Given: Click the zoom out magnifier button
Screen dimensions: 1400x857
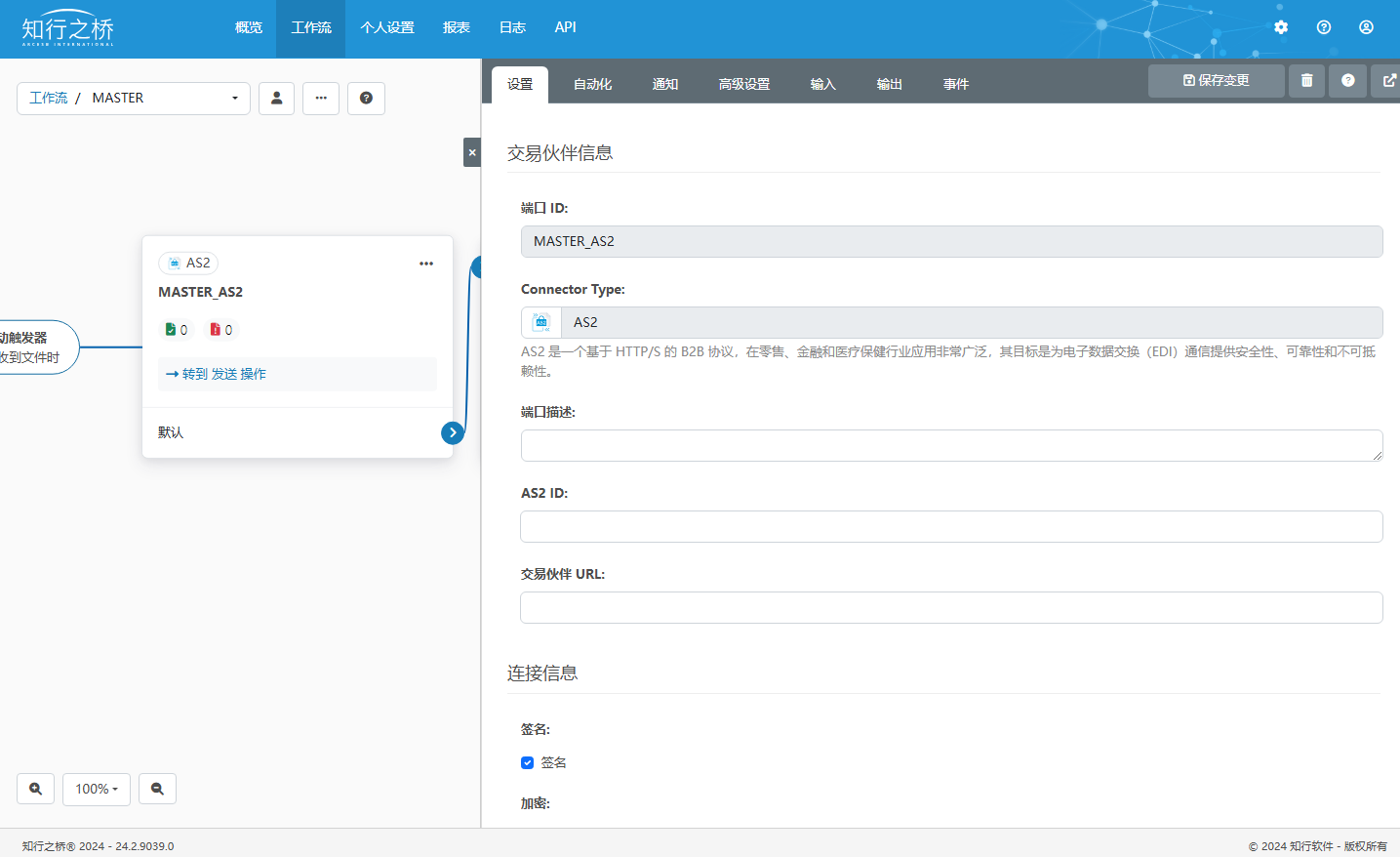Looking at the screenshot, I should (157, 789).
